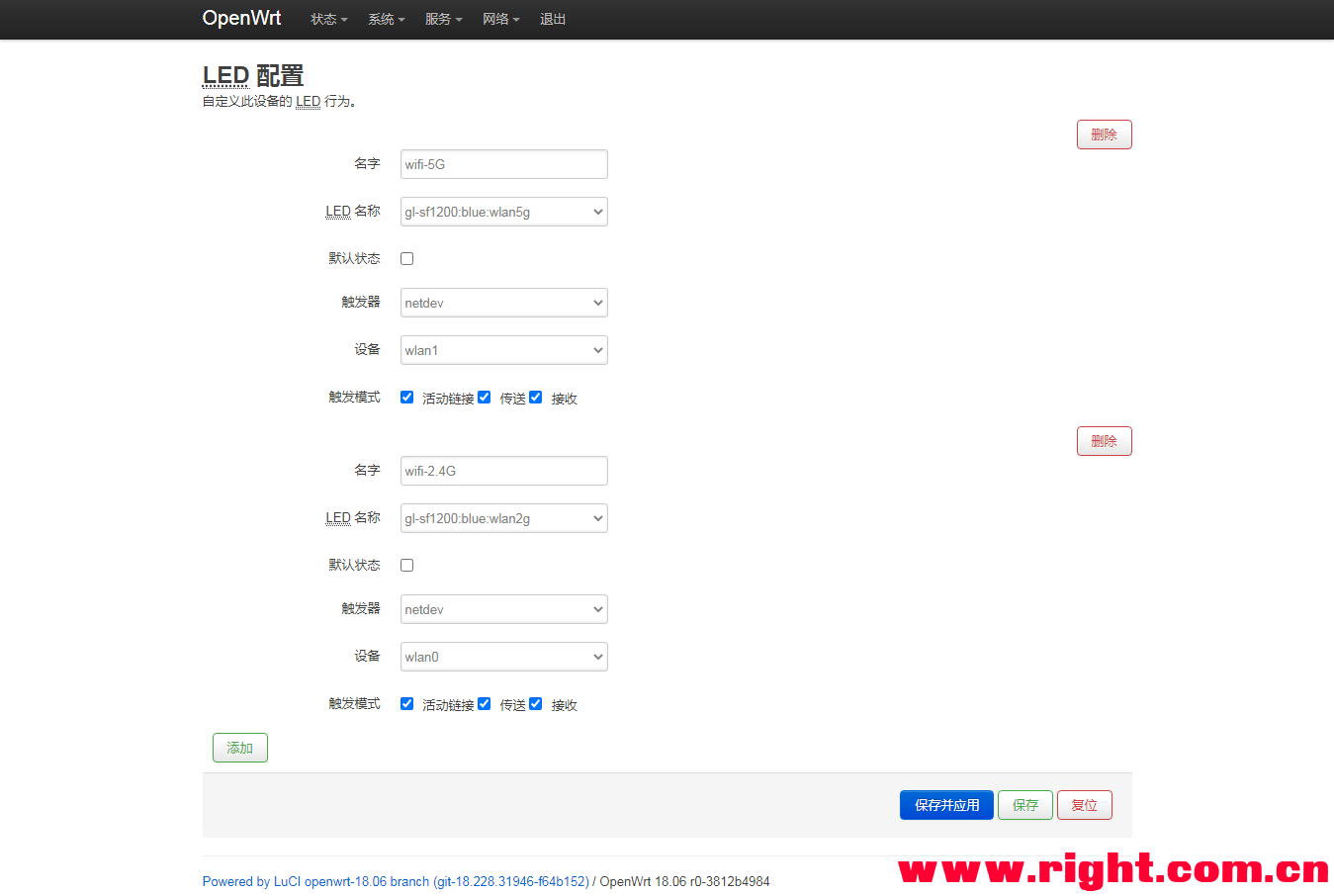Toggle 默认状态 checkbox for wifi-5G
The image size is (1334, 896).
[406, 258]
